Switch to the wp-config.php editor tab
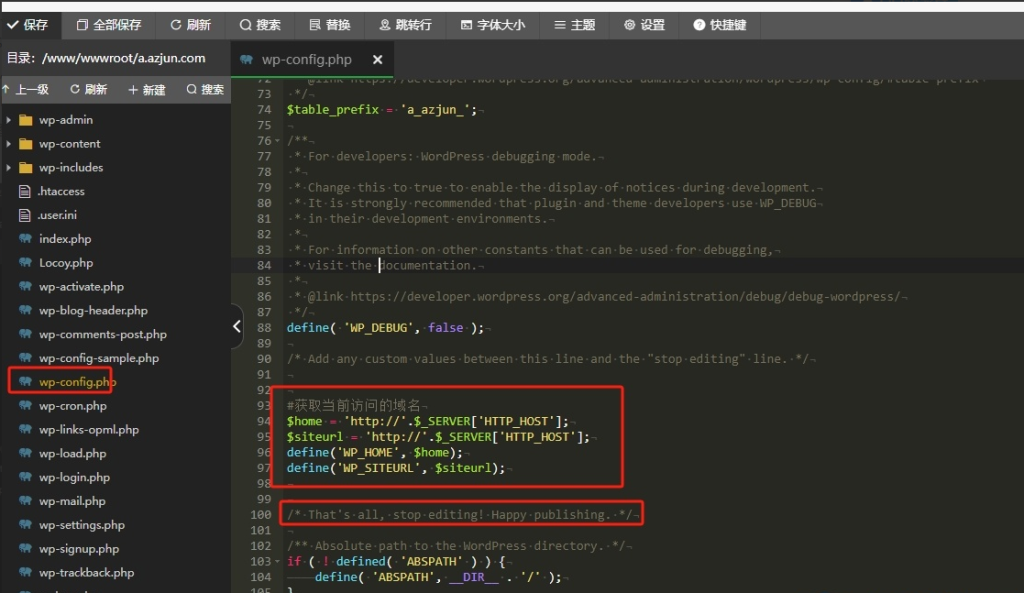Image resolution: width=1024 pixels, height=593 pixels. (x=306, y=60)
